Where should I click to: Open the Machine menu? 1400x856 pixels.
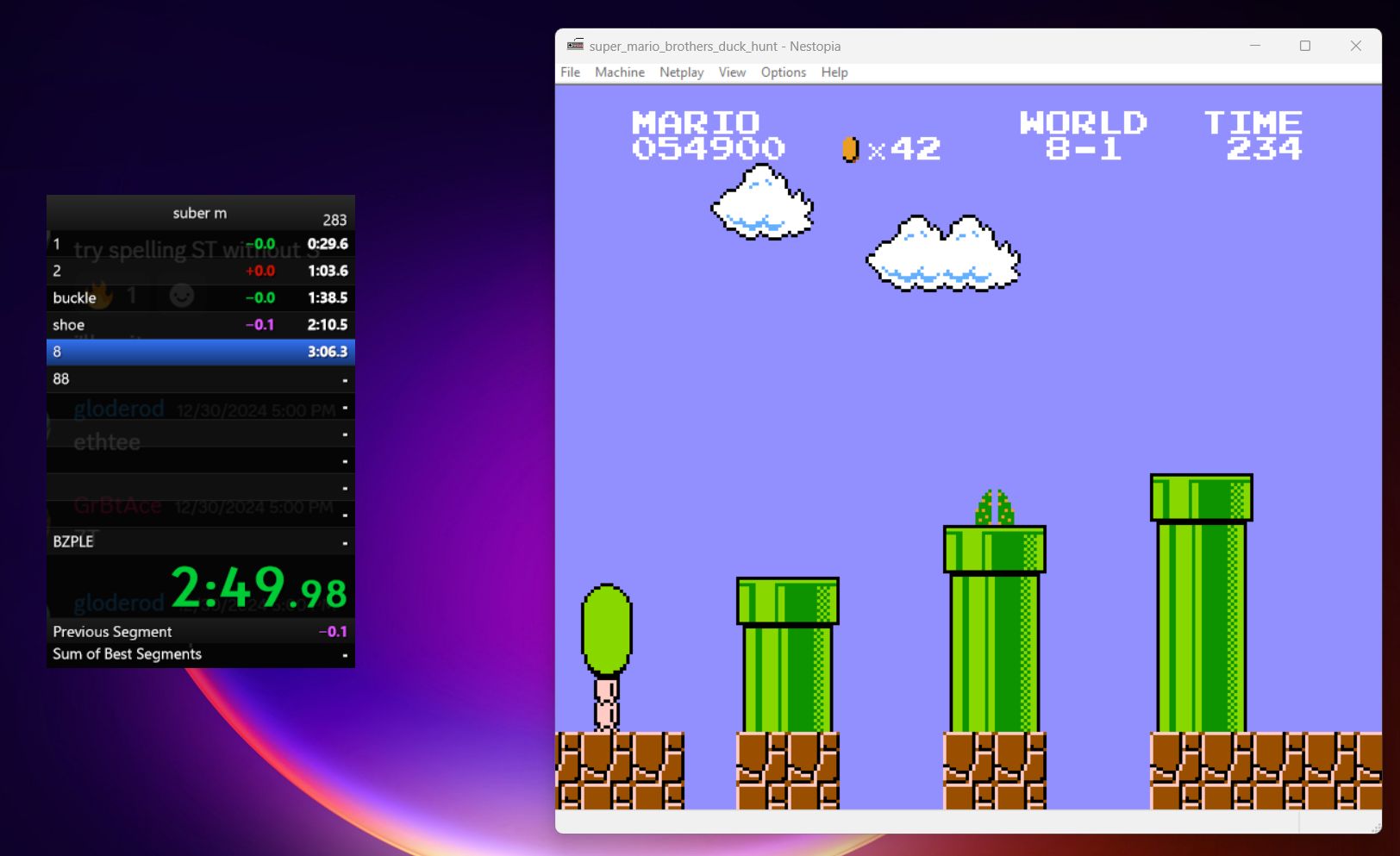(x=620, y=72)
